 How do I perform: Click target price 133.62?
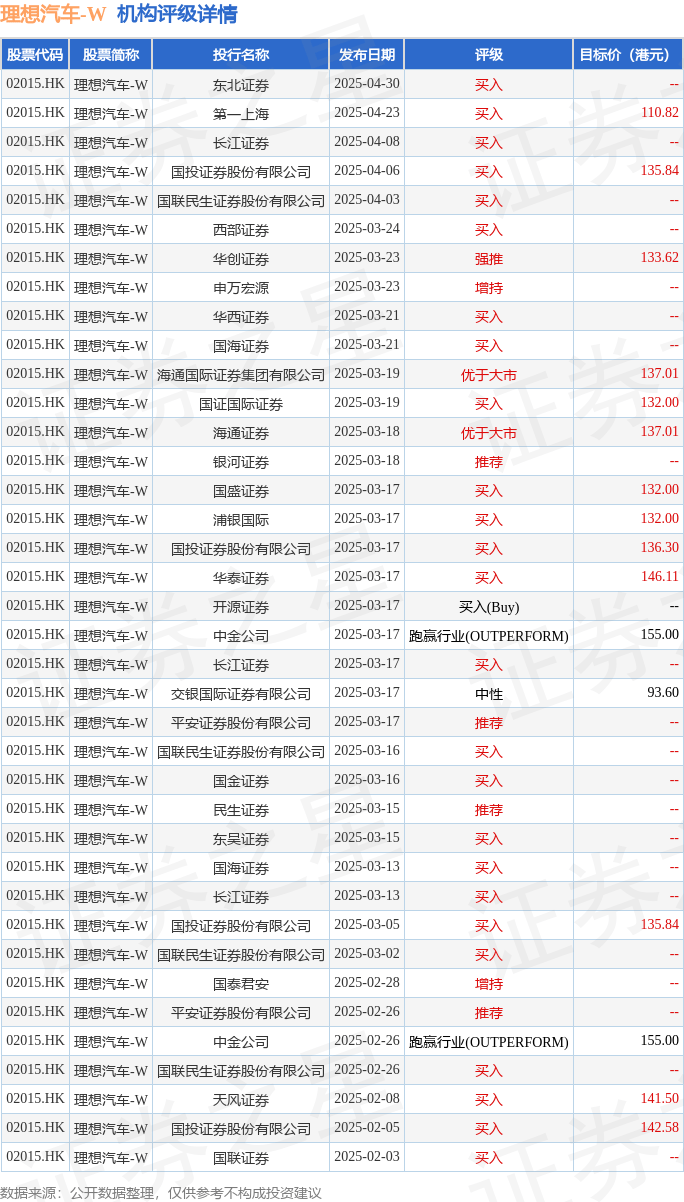[660, 258]
